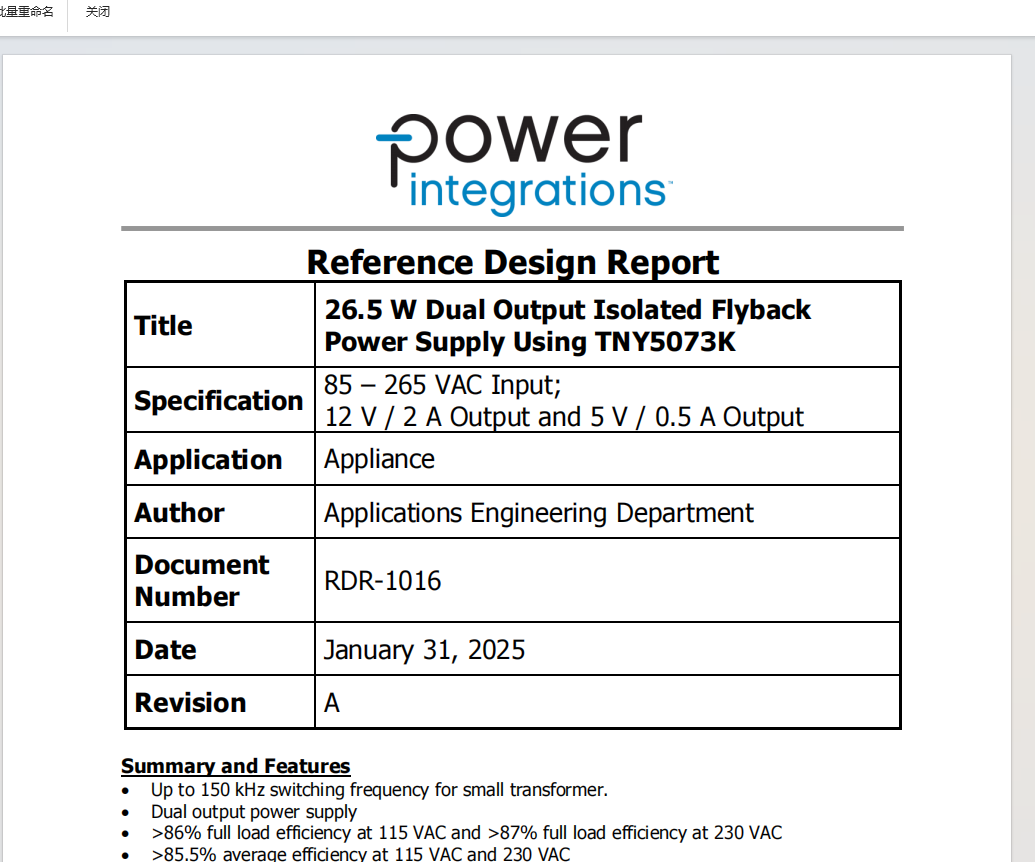This screenshot has width=1035, height=862.
Task: Click the Reference Design Report heading
Action: pos(513,263)
